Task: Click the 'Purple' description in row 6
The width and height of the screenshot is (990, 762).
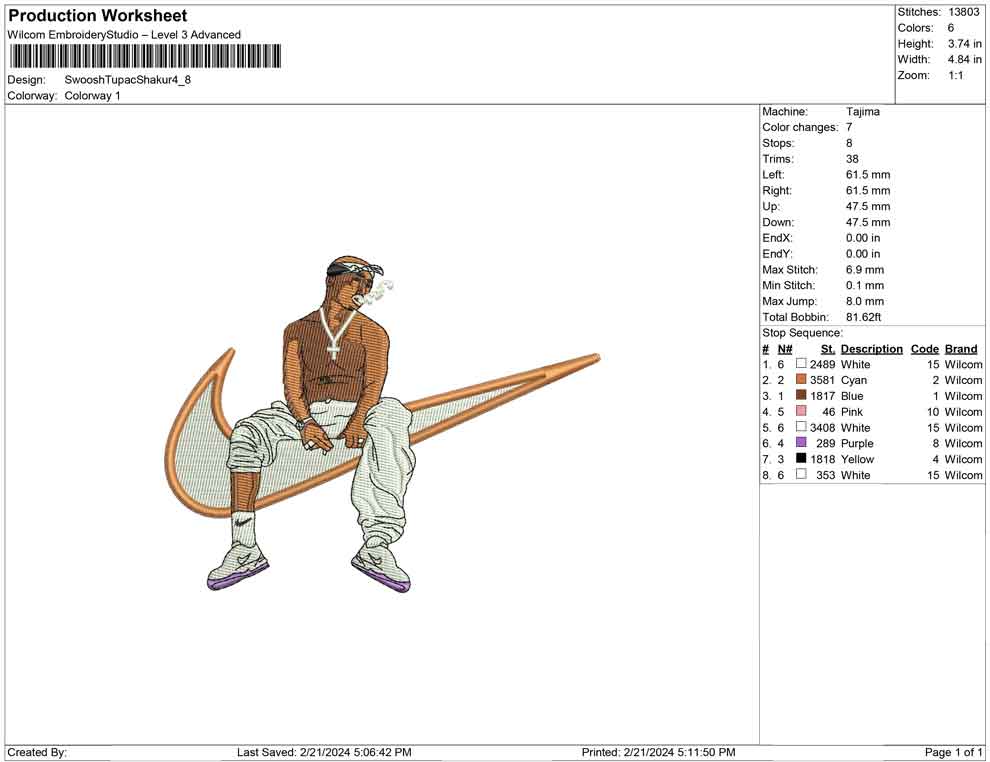Action: point(857,443)
